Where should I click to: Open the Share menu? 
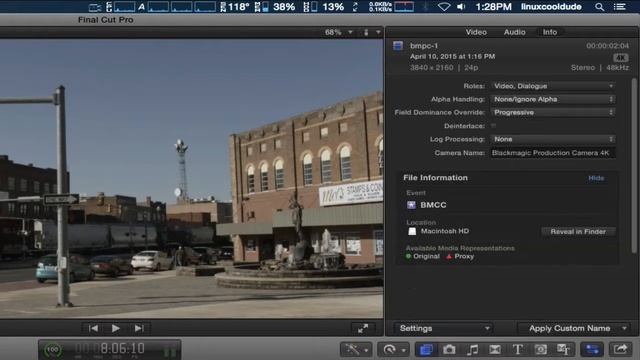click(620, 349)
